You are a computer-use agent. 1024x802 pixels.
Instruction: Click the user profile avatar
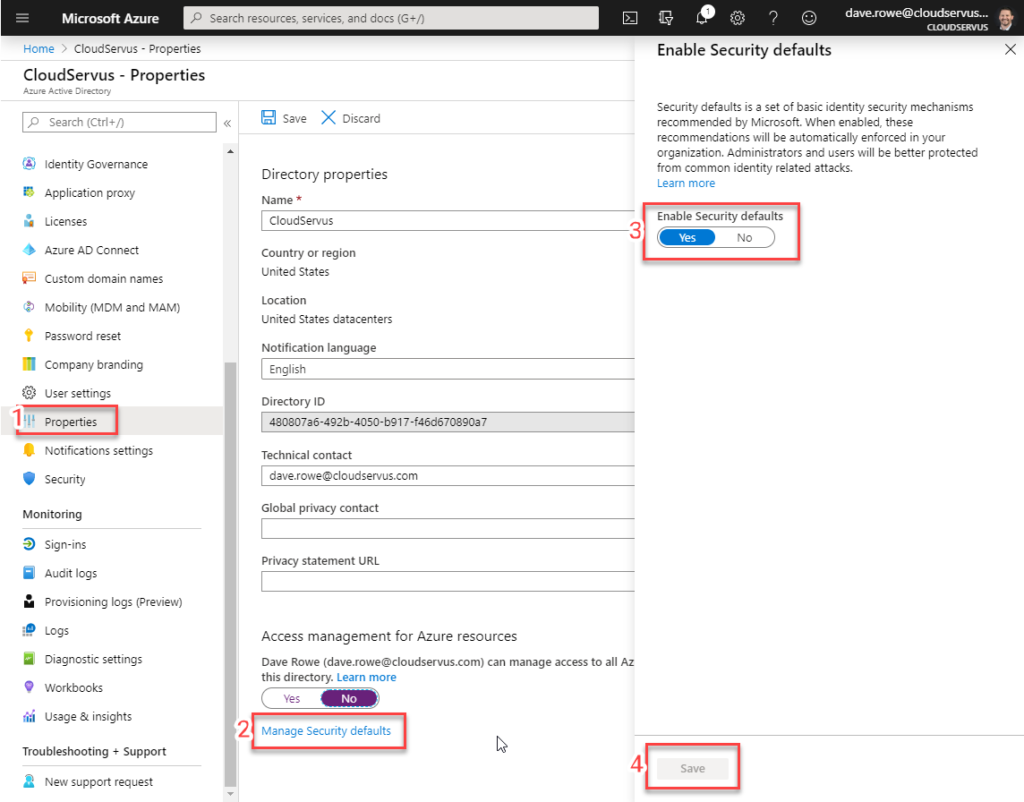click(x=1006, y=18)
